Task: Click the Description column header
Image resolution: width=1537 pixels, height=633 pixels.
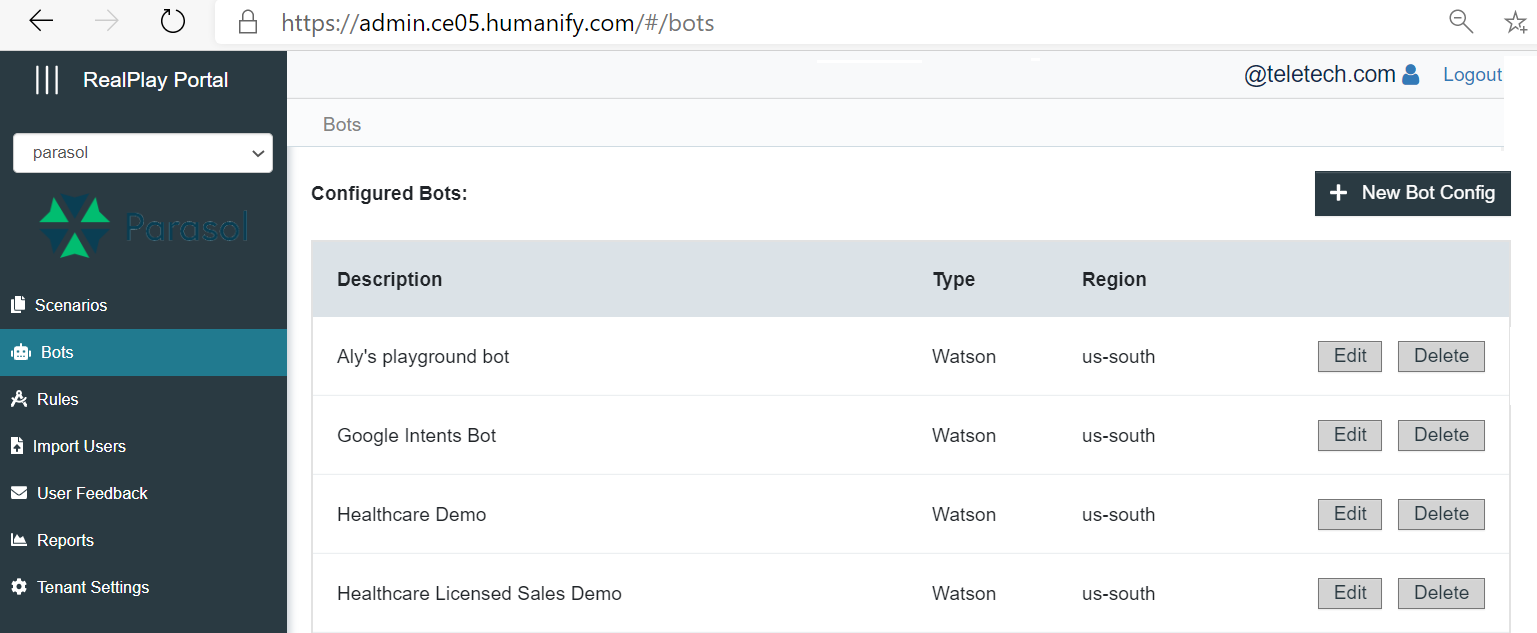Action: [389, 279]
